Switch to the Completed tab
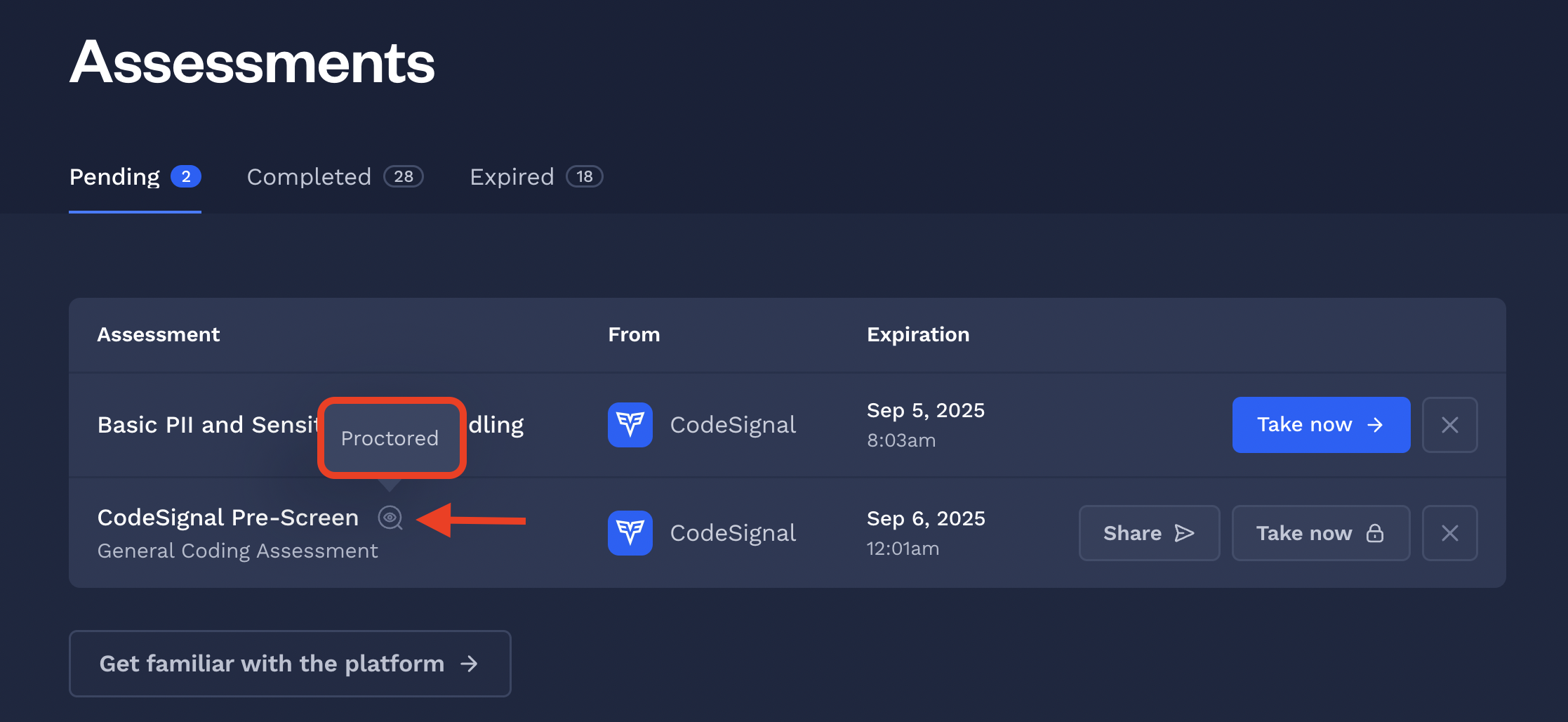1568x722 pixels. 309,177
